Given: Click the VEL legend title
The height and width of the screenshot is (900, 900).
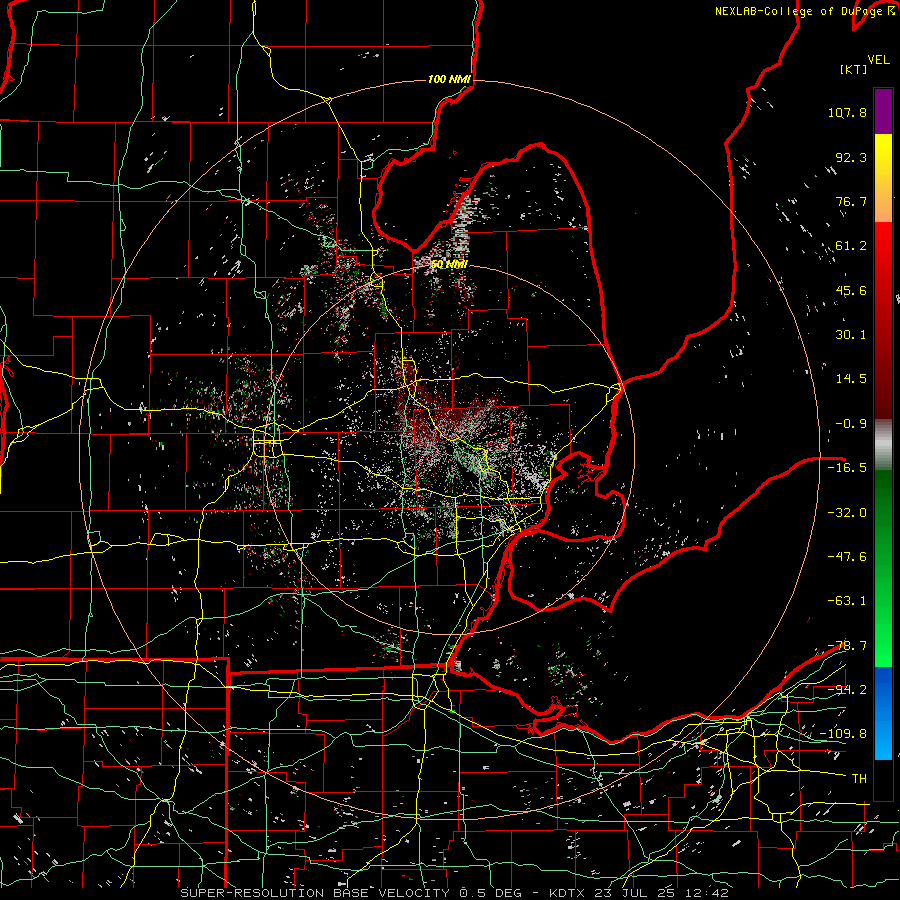Looking at the screenshot, I should 878,60.
